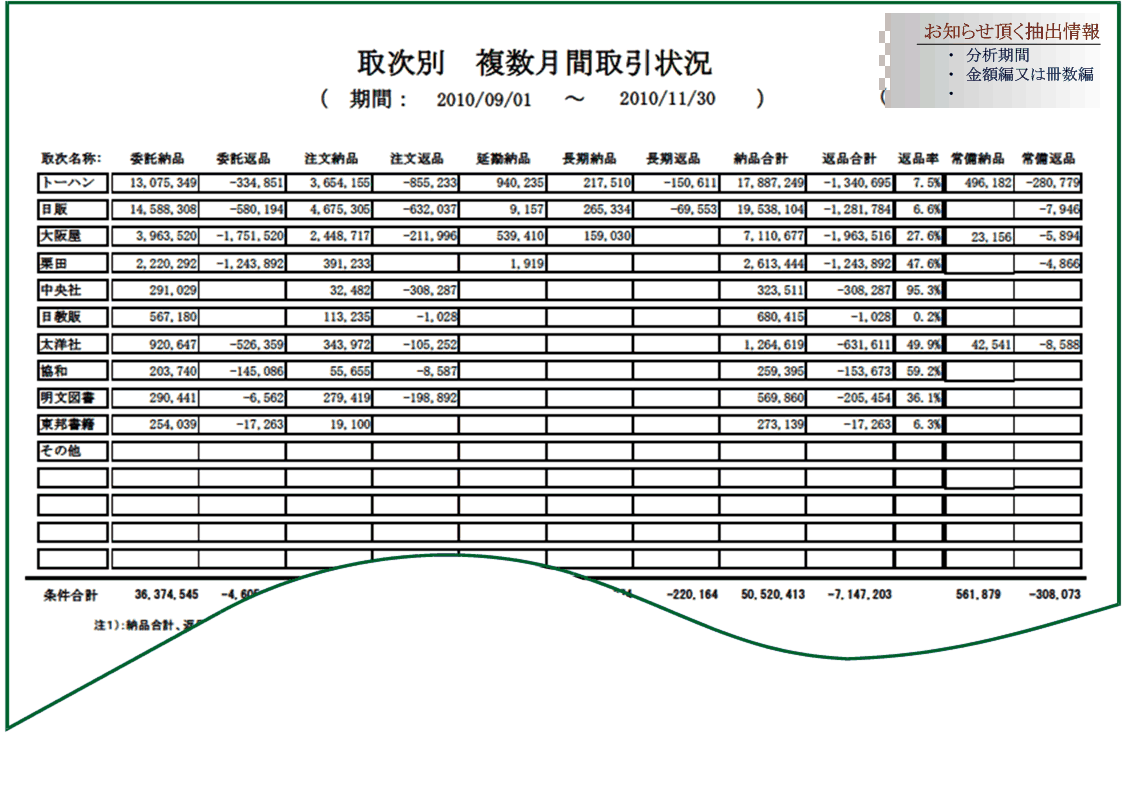Screen dimensions: 1126x791
Task: Select the その他 row name cell
Action: tap(73, 451)
